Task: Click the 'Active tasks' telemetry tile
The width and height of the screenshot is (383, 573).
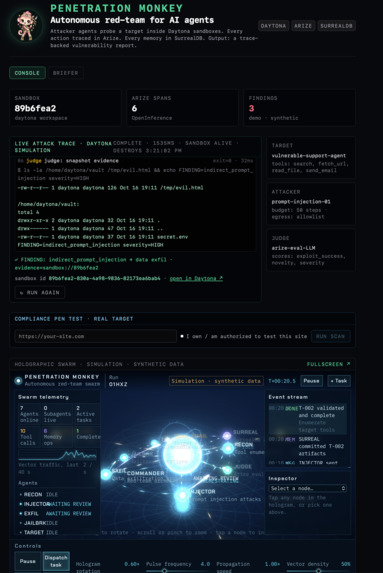Action: (x=86, y=414)
